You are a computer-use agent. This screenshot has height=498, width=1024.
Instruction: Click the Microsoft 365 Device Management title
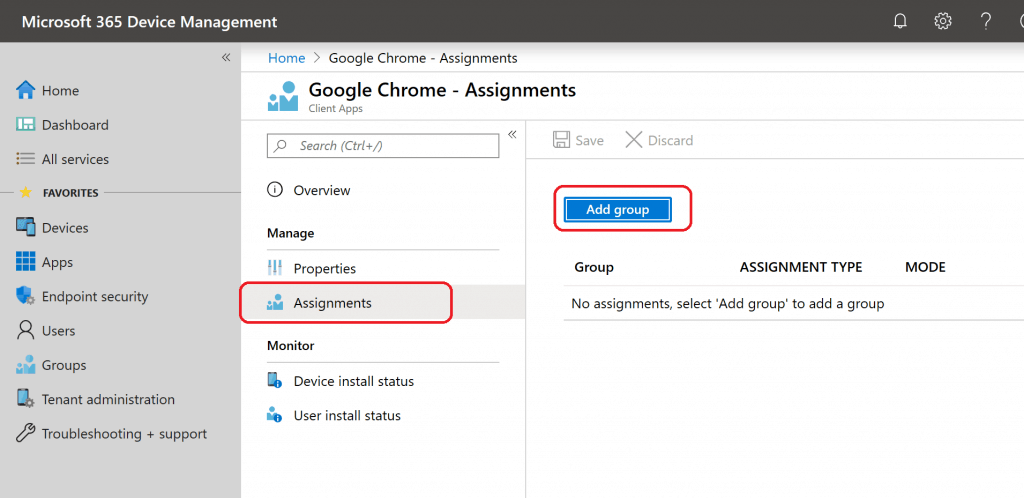coord(150,22)
